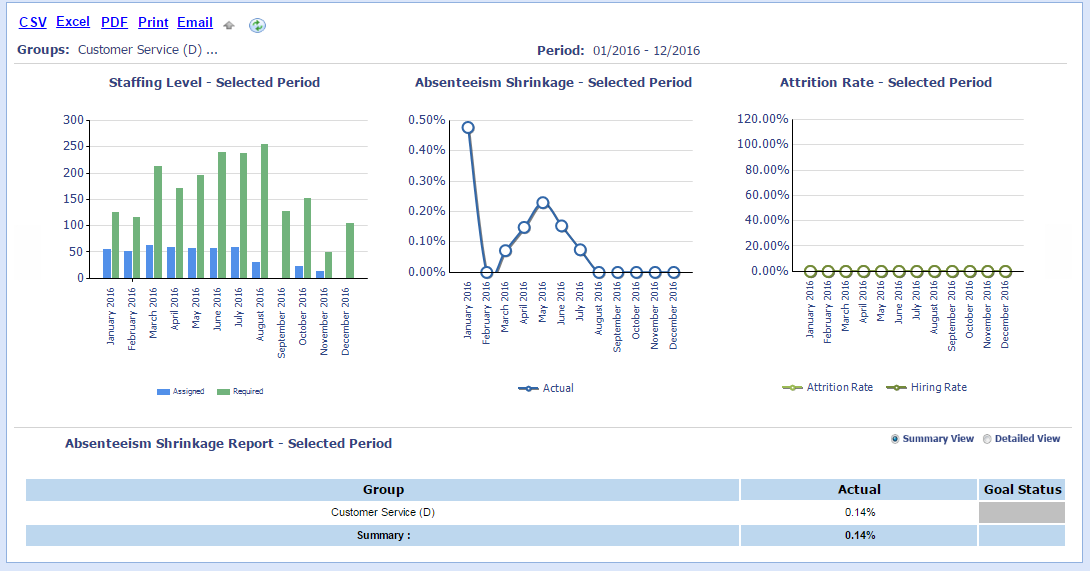1090x571 pixels.
Task: Print the report
Action: (153, 22)
